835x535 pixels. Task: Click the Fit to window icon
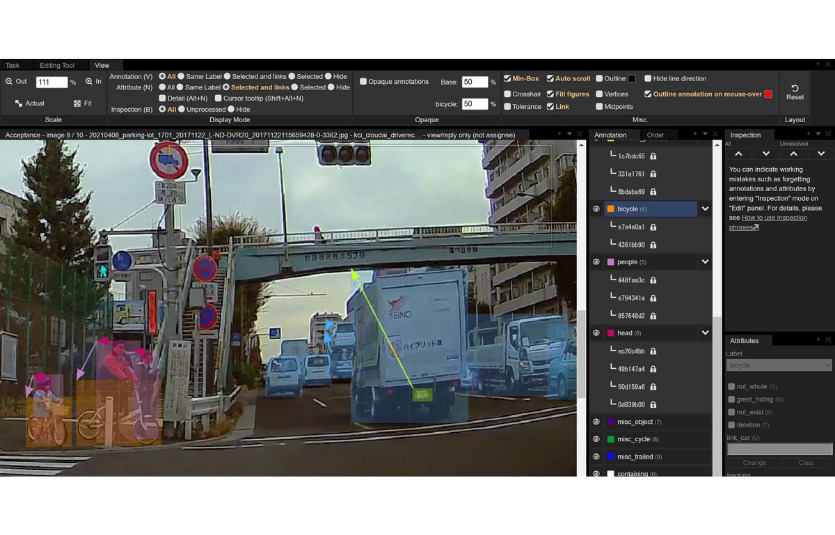(x=77, y=103)
